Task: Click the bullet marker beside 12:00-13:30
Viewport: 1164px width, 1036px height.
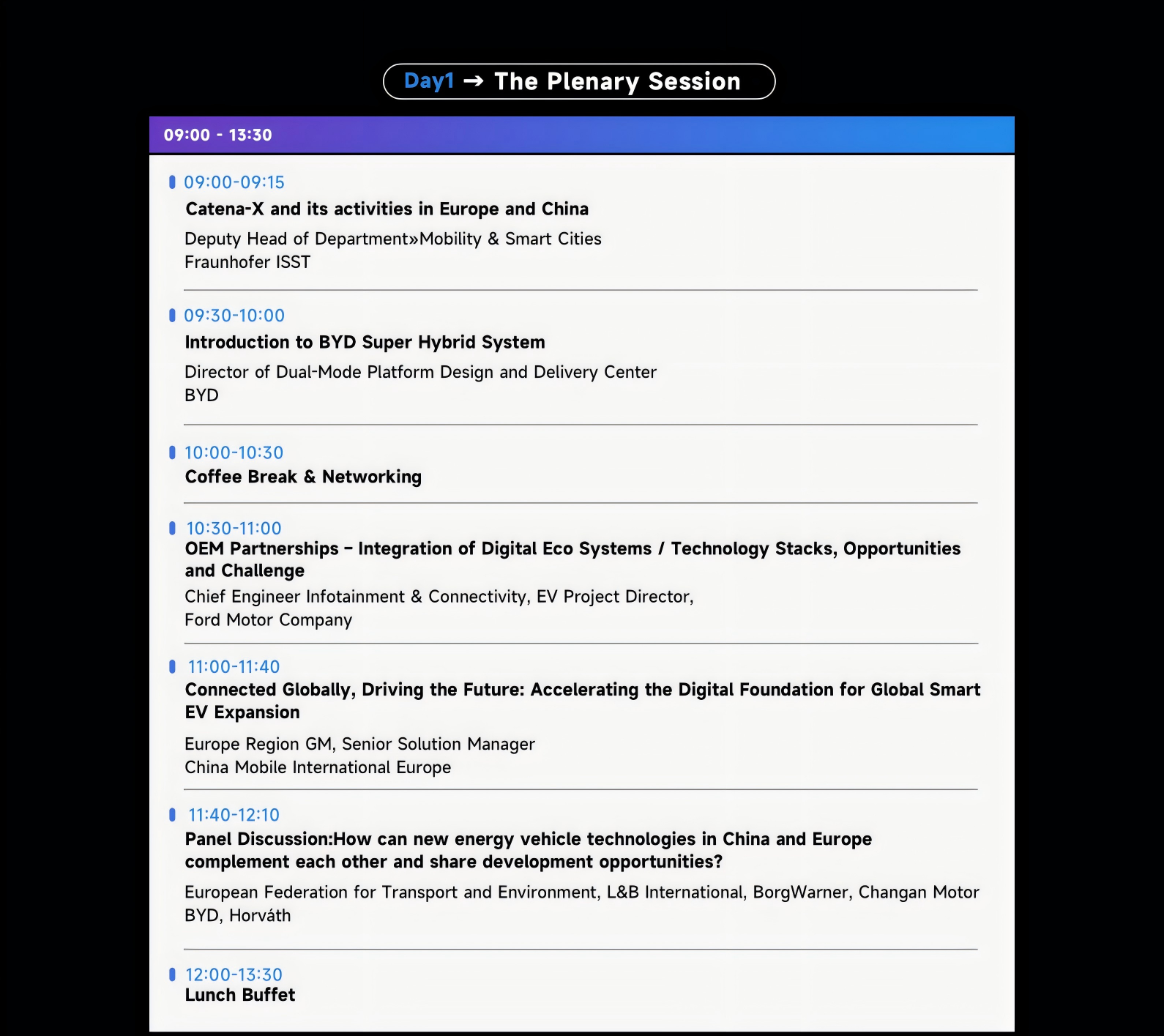Action: click(172, 974)
